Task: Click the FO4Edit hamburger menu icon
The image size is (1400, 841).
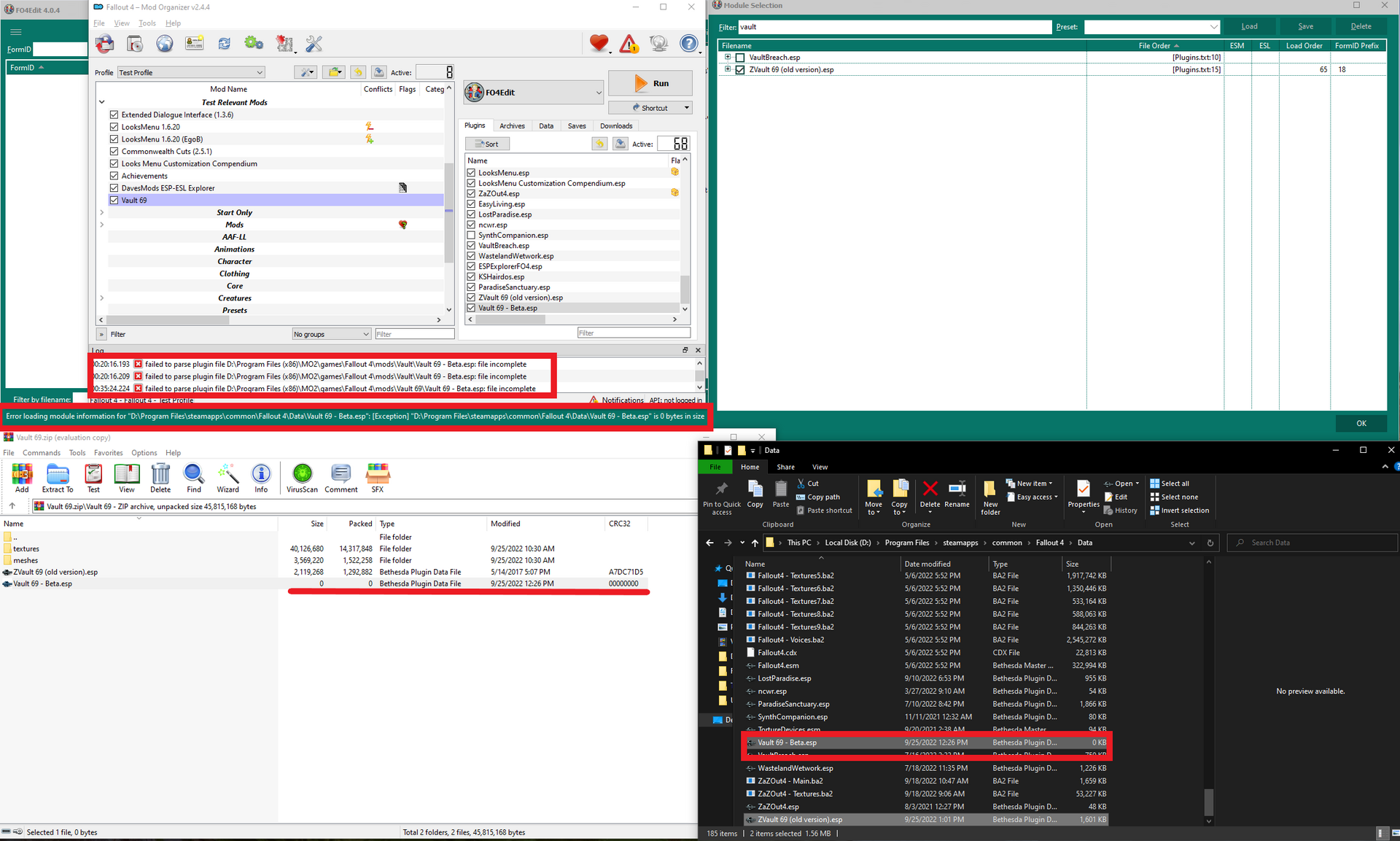Action: (16, 31)
